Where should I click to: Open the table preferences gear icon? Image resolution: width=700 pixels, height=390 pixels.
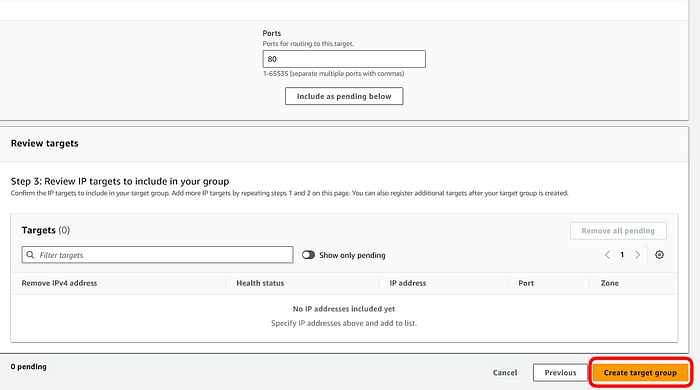point(659,255)
